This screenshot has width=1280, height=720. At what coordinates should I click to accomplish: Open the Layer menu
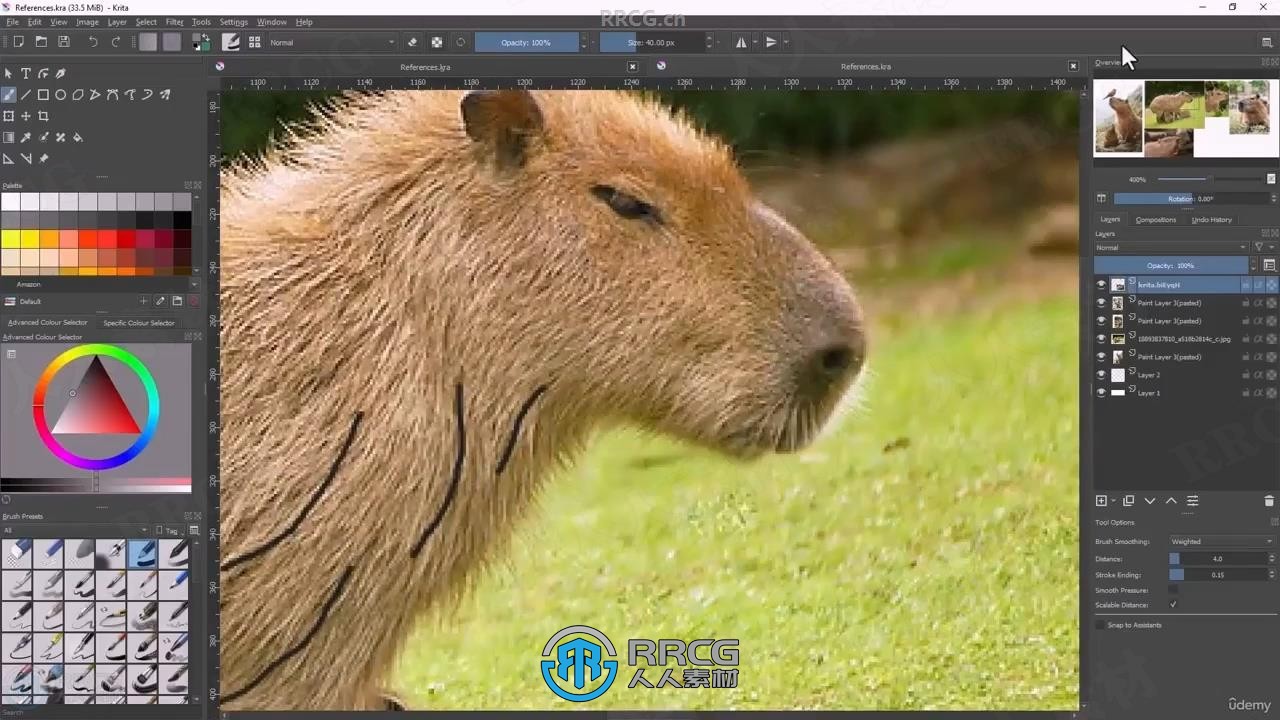[117, 21]
